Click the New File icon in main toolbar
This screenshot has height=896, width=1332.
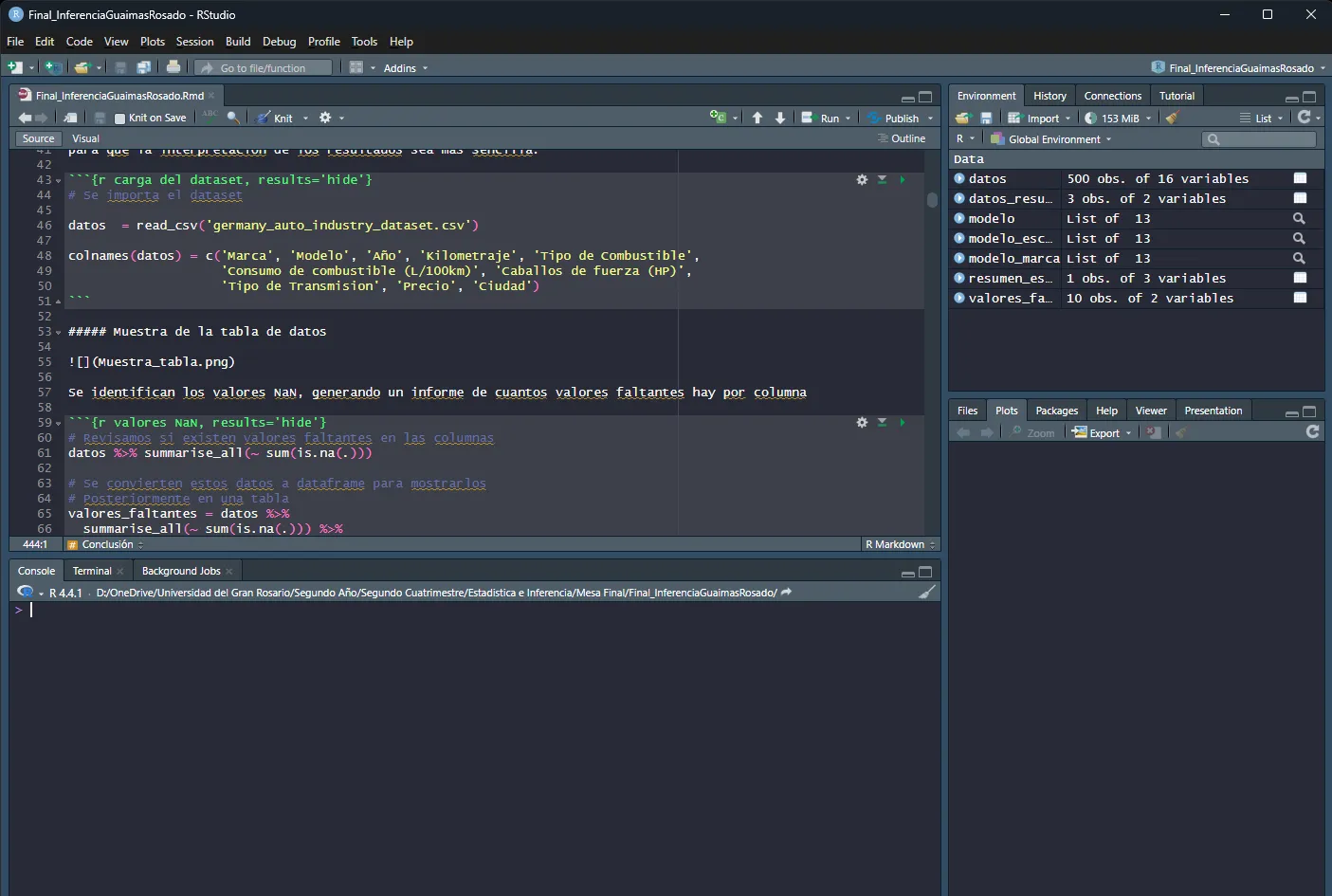click(15, 67)
